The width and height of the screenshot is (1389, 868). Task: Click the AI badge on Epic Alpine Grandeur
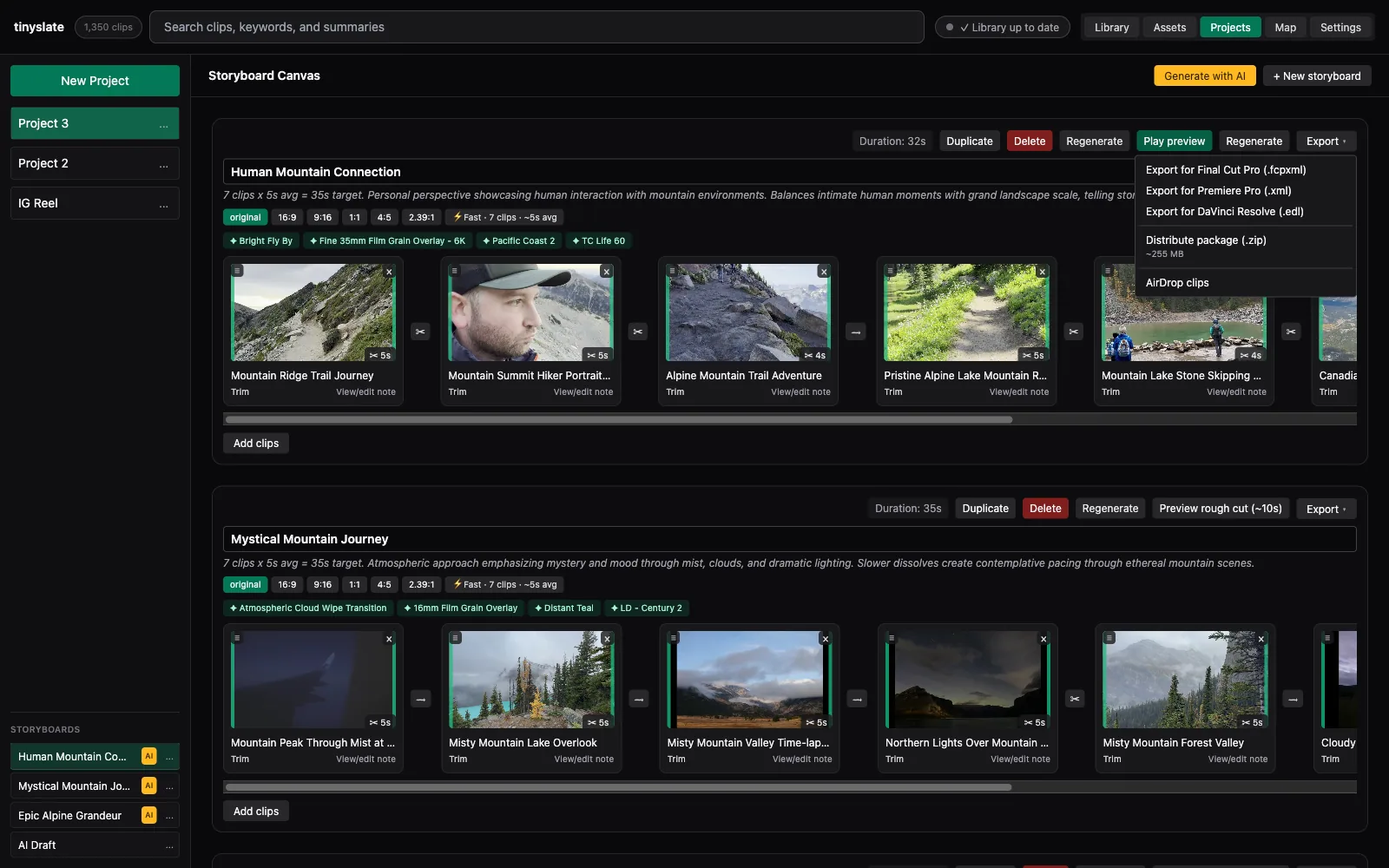[x=149, y=815]
